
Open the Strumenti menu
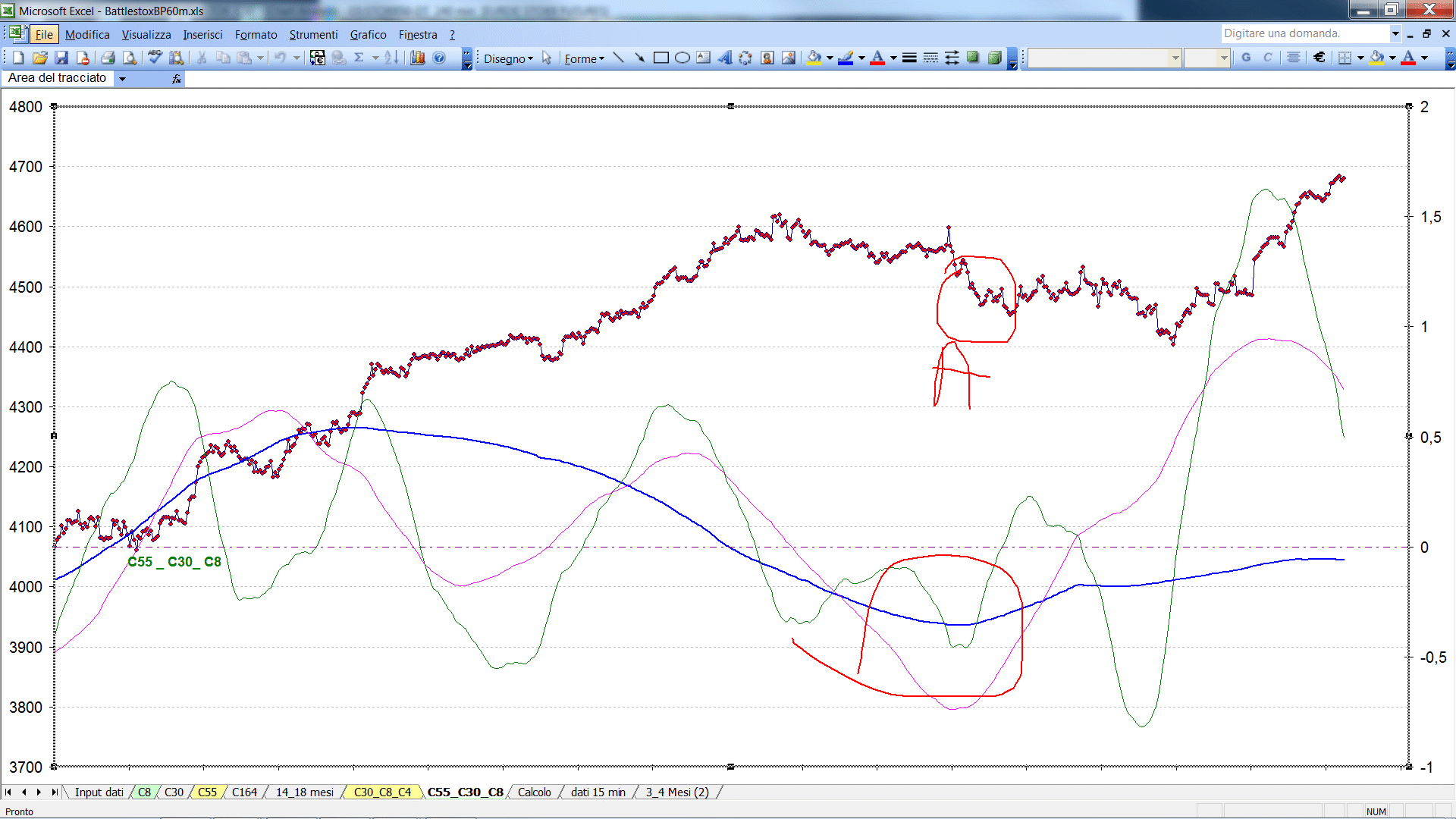coord(313,35)
